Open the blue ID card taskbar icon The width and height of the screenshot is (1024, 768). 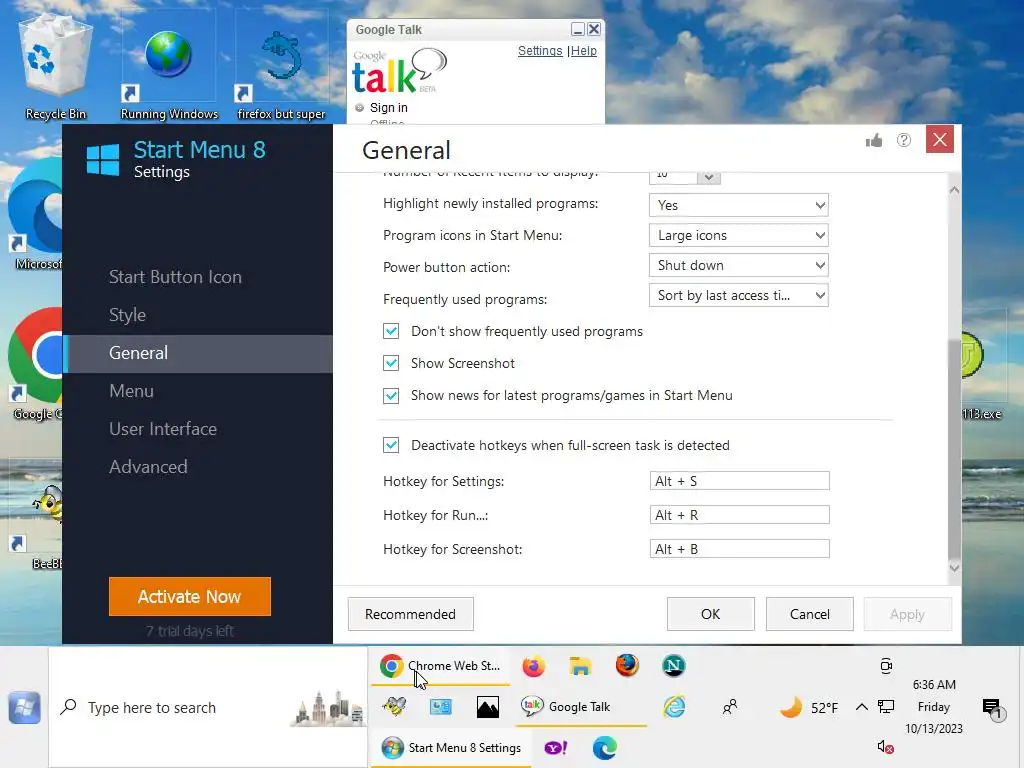[441, 707]
